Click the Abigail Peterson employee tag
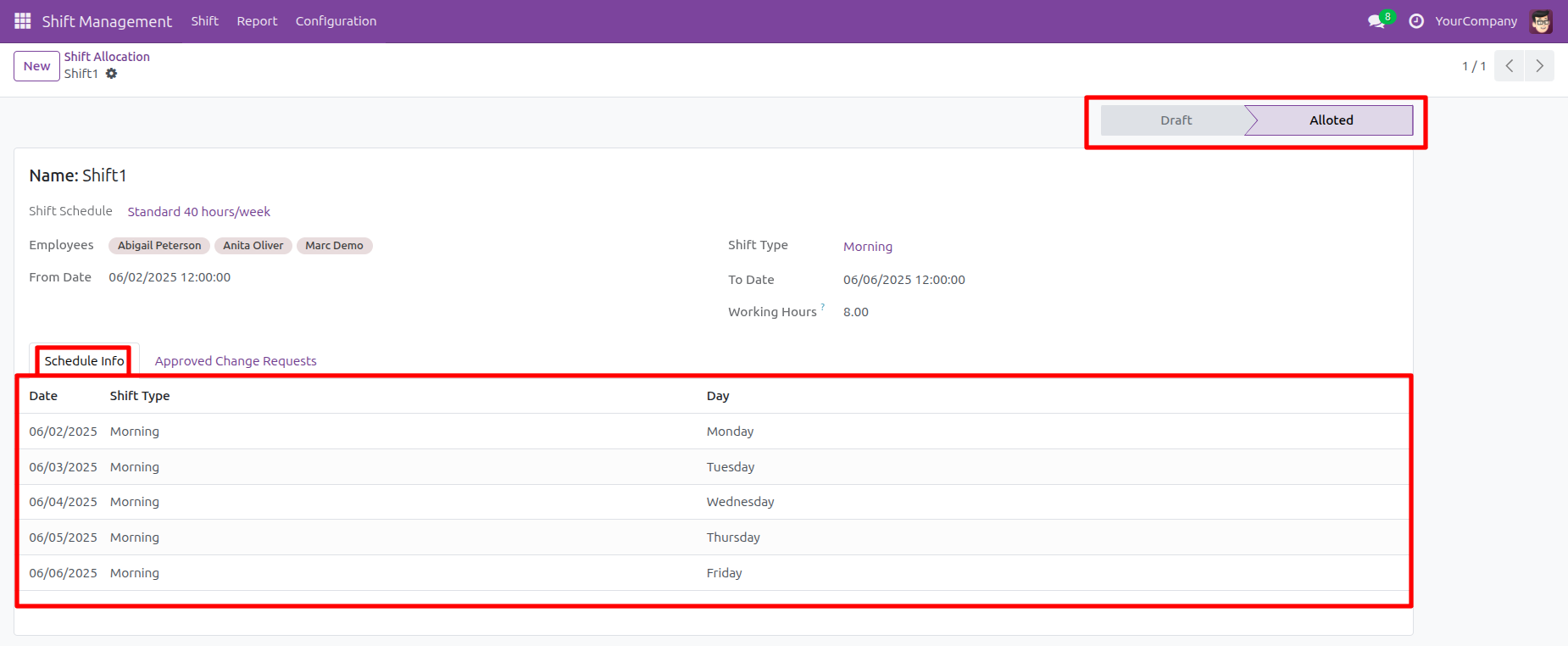The width and height of the screenshot is (1568, 646). tap(159, 246)
